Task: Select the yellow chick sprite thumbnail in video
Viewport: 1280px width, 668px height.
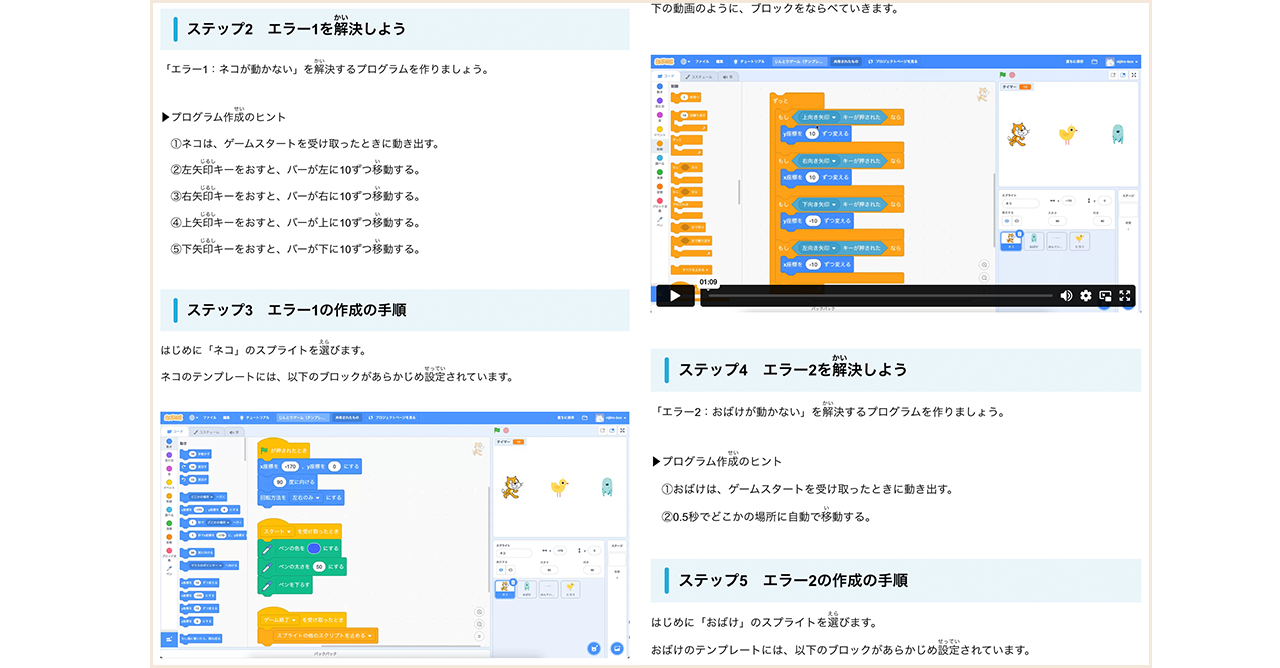Action: click(x=1078, y=240)
